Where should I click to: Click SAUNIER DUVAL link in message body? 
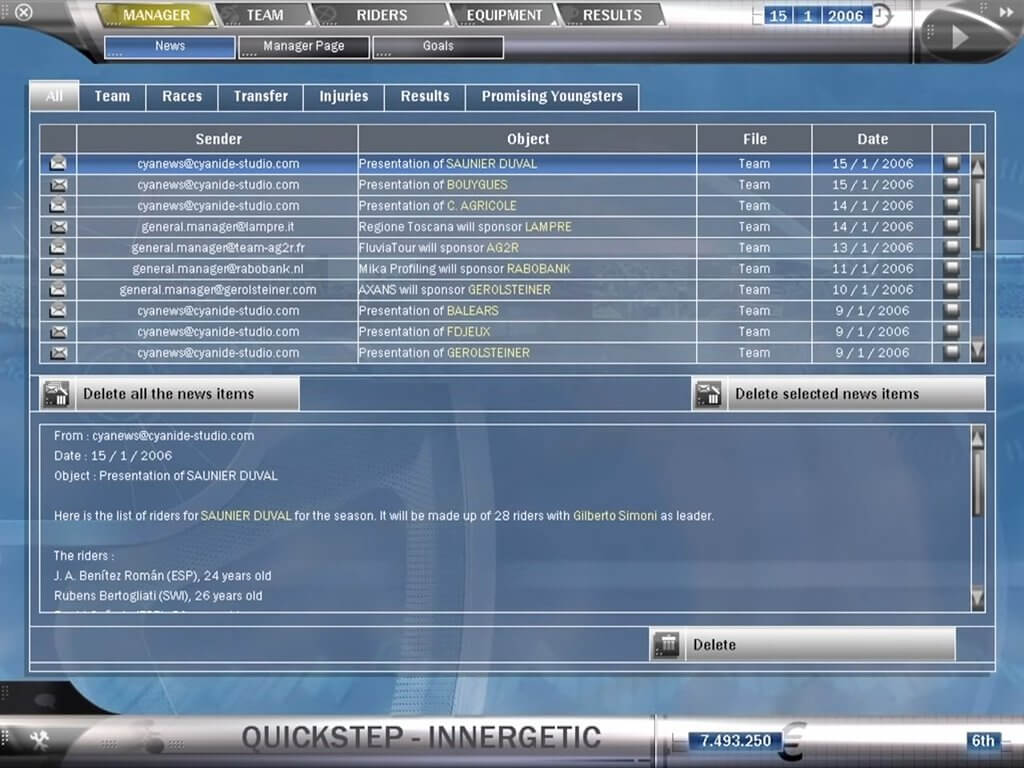[x=246, y=516]
